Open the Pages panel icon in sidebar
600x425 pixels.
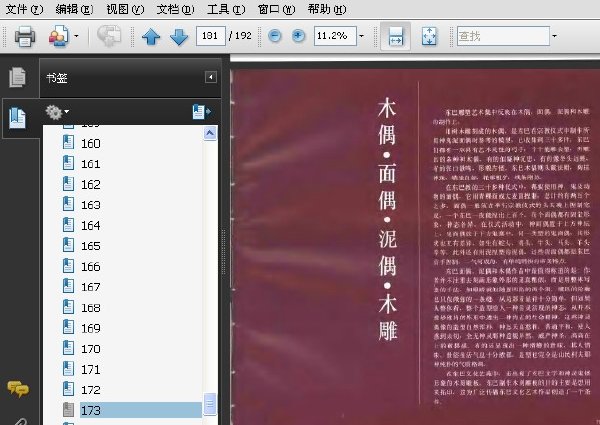(x=18, y=77)
